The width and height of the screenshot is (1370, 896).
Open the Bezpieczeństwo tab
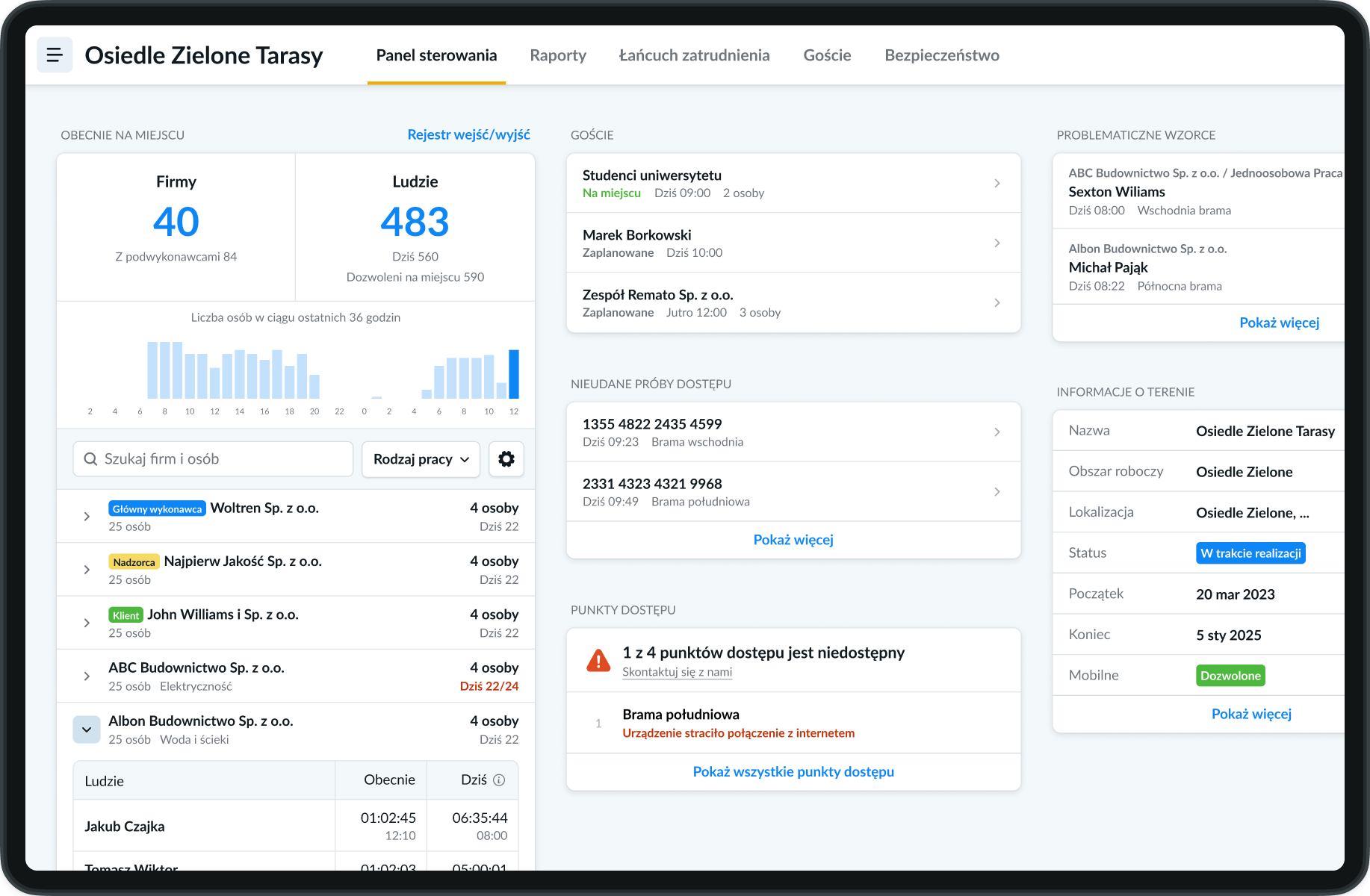point(942,55)
